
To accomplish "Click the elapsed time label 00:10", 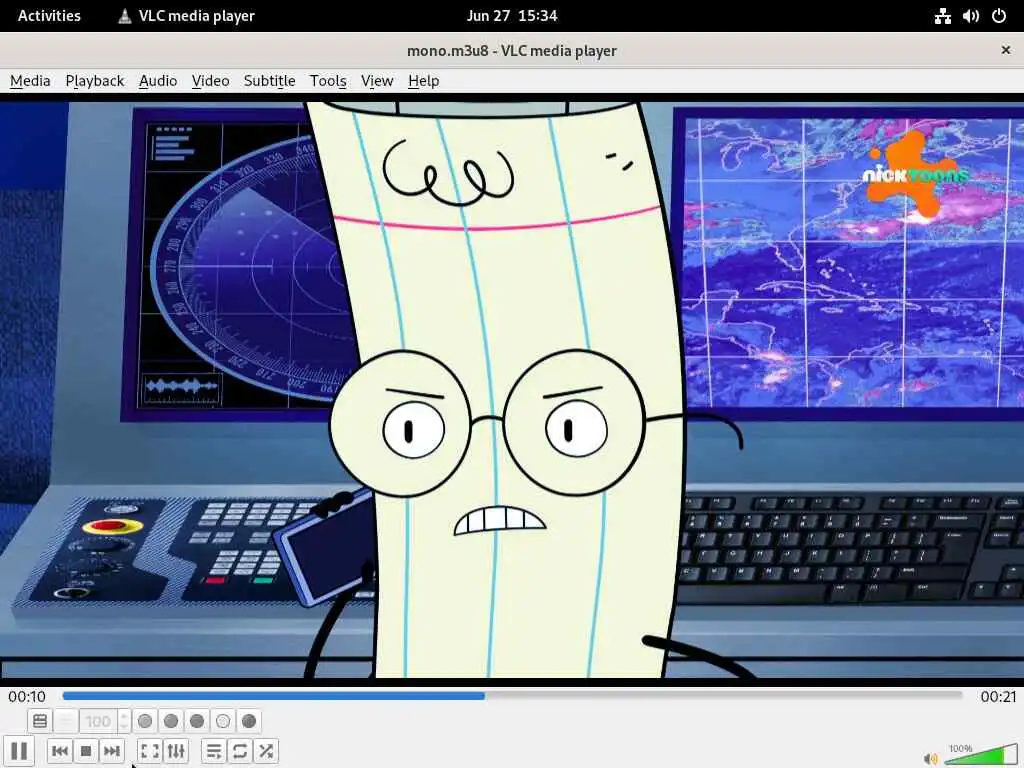I will [x=27, y=697].
